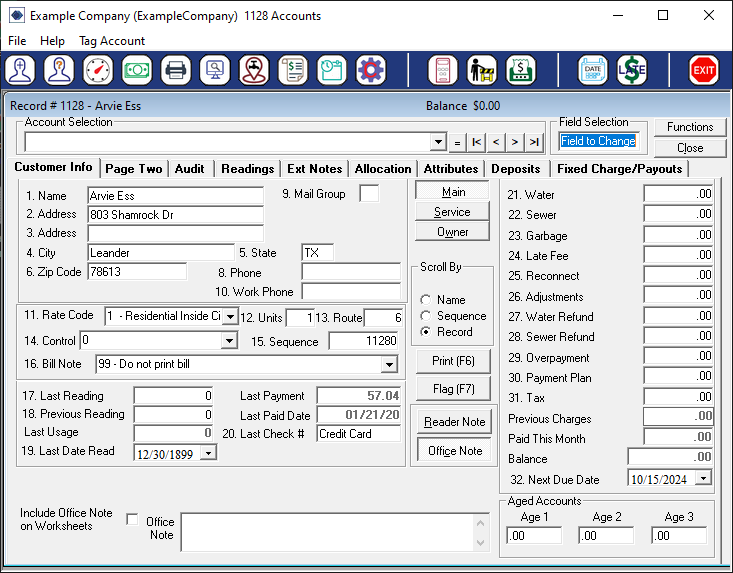Click the Zip Code field 78613
The height and width of the screenshot is (573, 733).
pos(137,272)
